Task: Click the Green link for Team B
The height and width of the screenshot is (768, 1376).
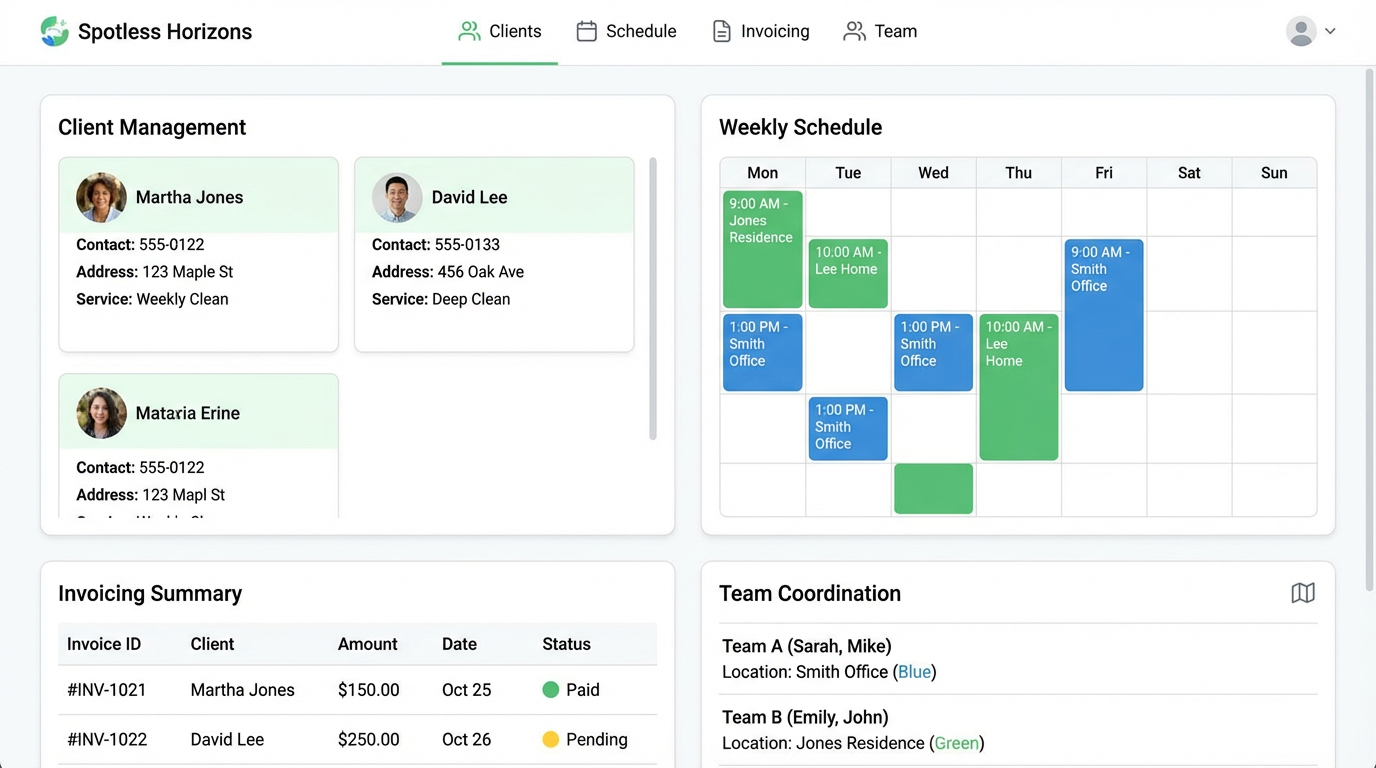Action: pos(957,743)
